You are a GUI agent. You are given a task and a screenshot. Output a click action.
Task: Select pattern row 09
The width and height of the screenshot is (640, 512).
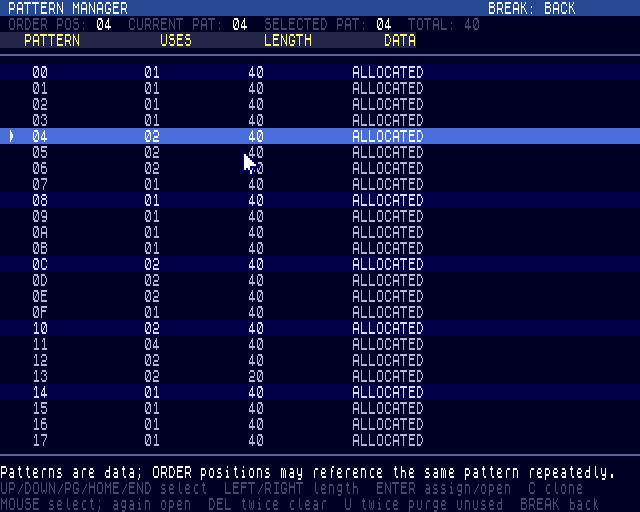pyautogui.click(x=320, y=216)
